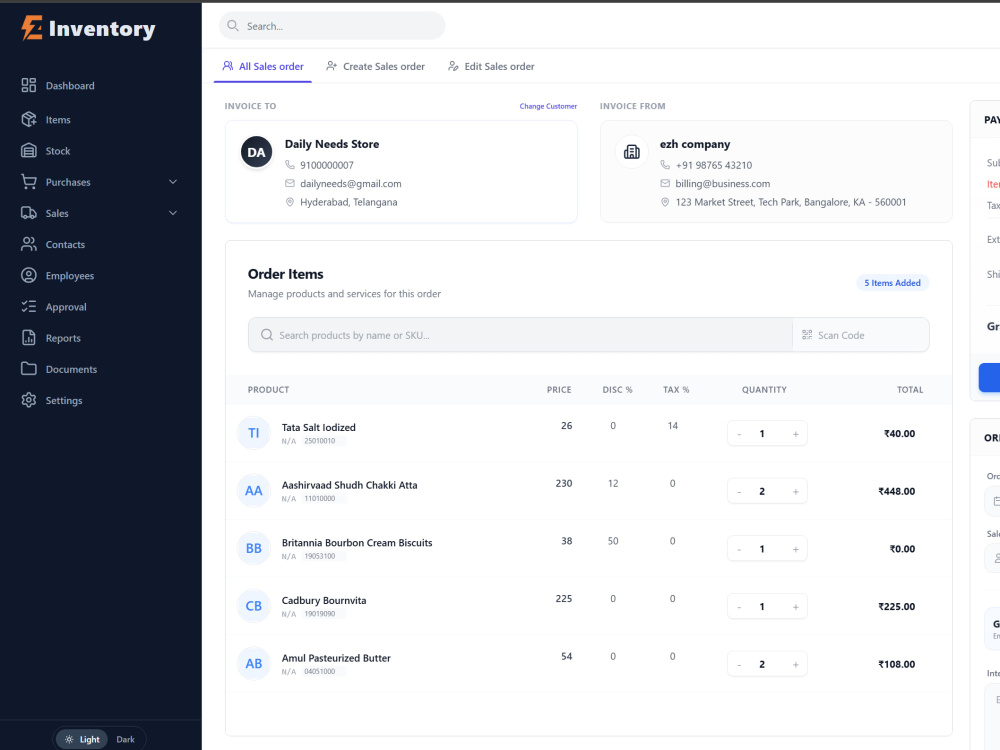The height and width of the screenshot is (750, 1000).
Task: Click the CB avatar for Cadbury Bournvita
Action: (x=254, y=606)
